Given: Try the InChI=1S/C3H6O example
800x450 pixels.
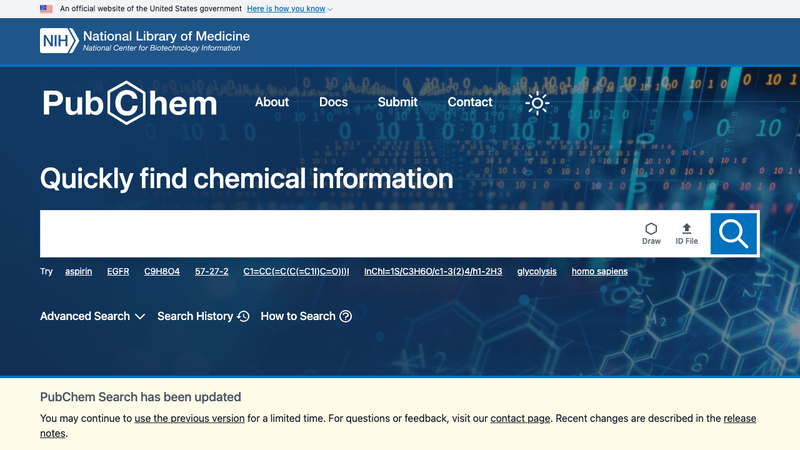Looking at the screenshot, I should [433, 271].
